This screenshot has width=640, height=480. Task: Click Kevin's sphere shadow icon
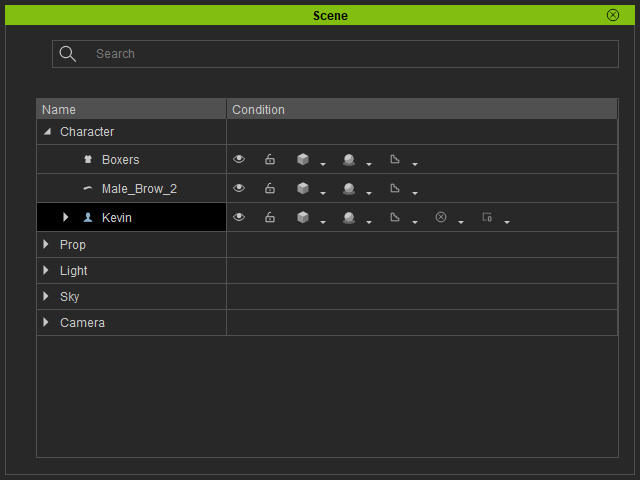click(349, 217)
